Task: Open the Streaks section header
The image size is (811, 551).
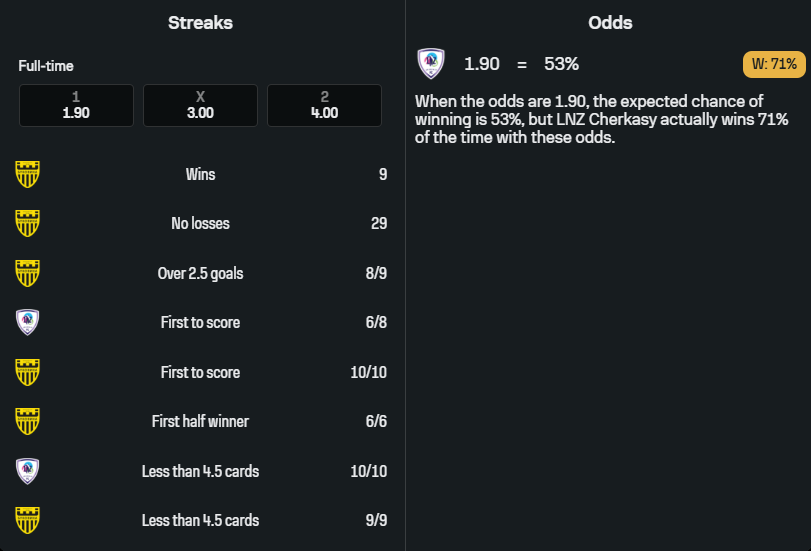Action: click(x=200, y=22)
